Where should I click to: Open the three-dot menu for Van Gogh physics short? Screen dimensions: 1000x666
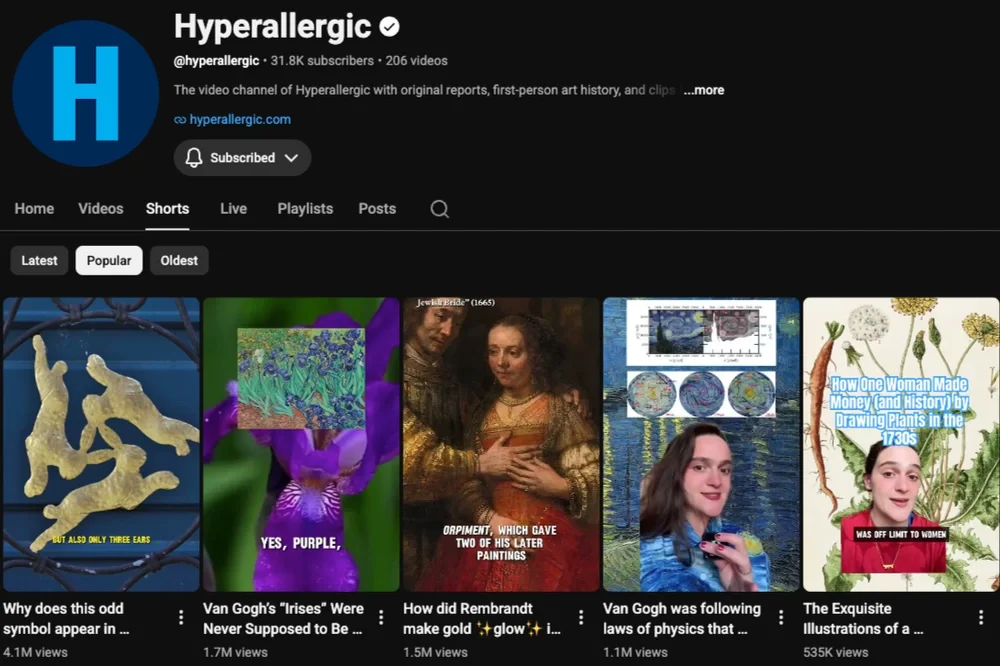[781, 617]
